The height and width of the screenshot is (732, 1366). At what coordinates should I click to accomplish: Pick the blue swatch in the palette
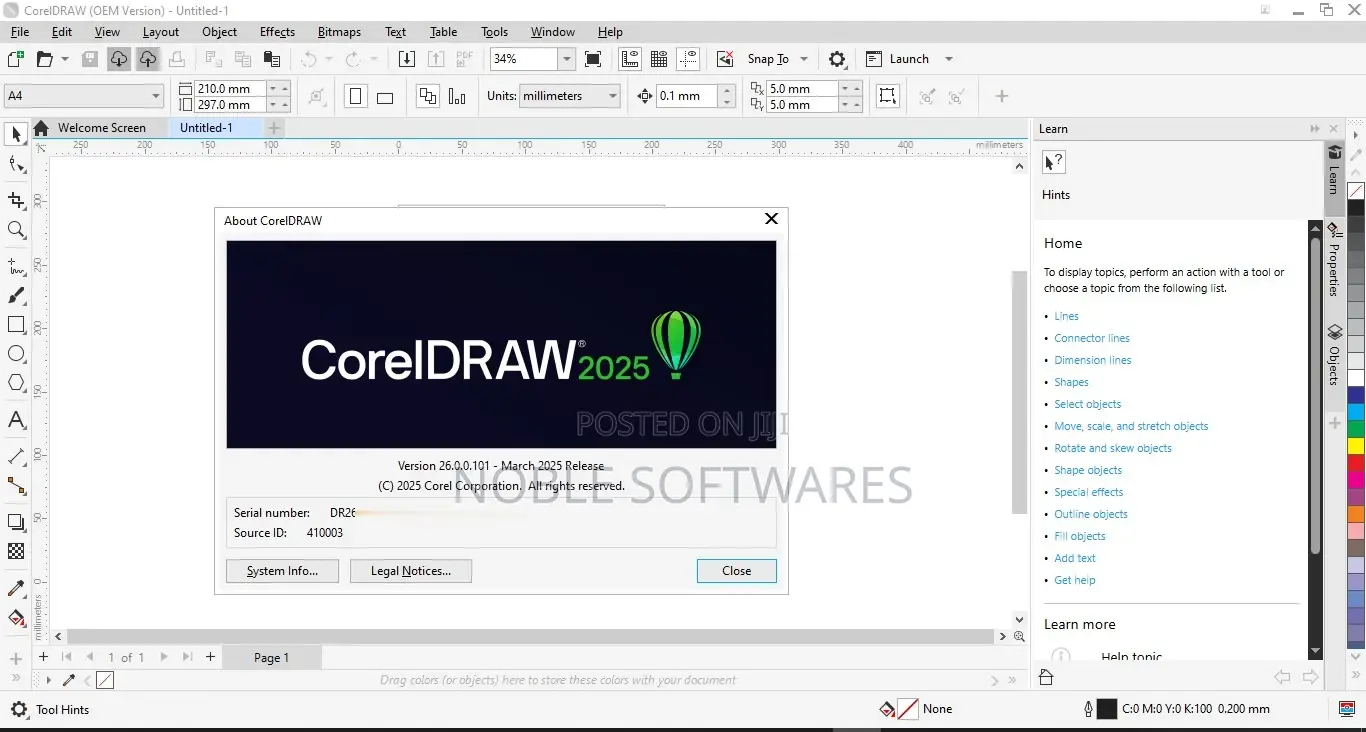(1356, 395)
